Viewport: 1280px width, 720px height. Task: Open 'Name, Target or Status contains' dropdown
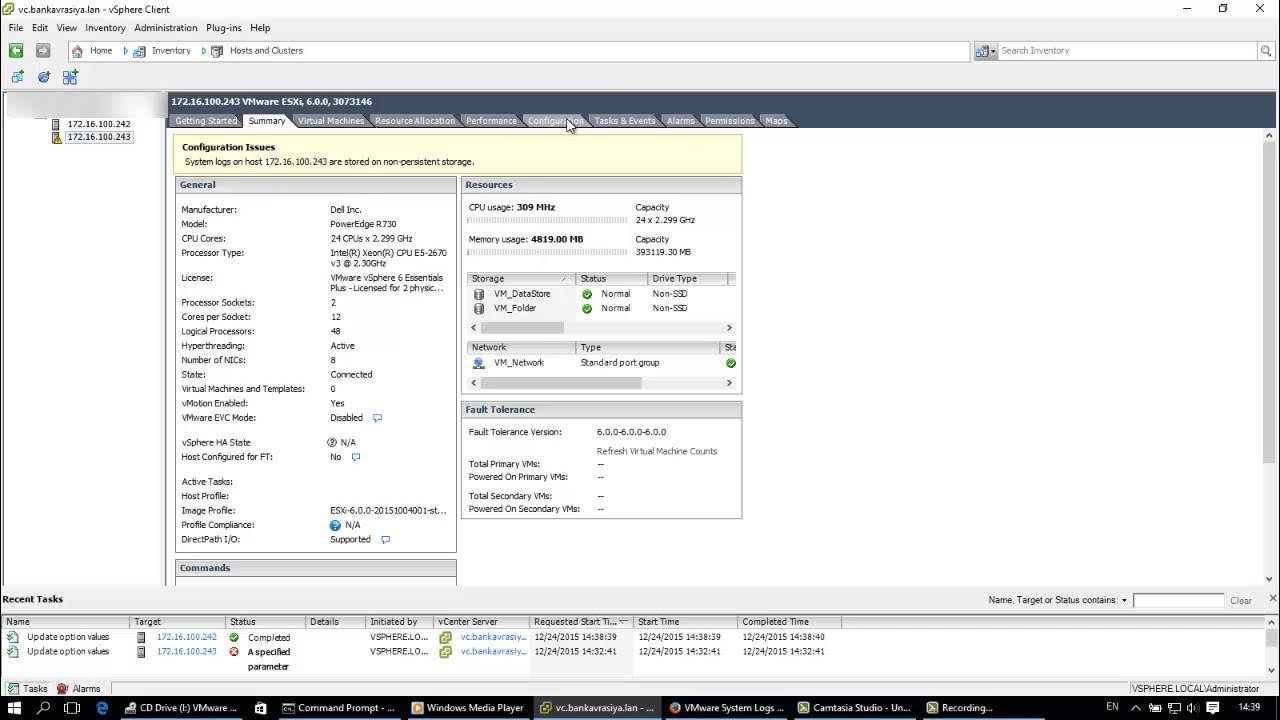(x=1124, y=601)
